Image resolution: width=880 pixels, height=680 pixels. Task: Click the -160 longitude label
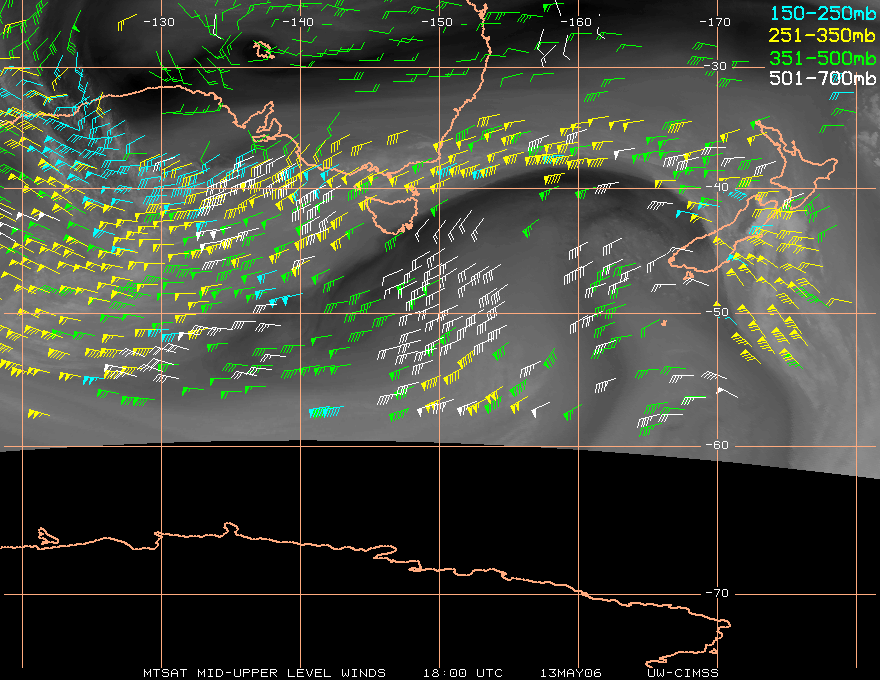point(576,22)
